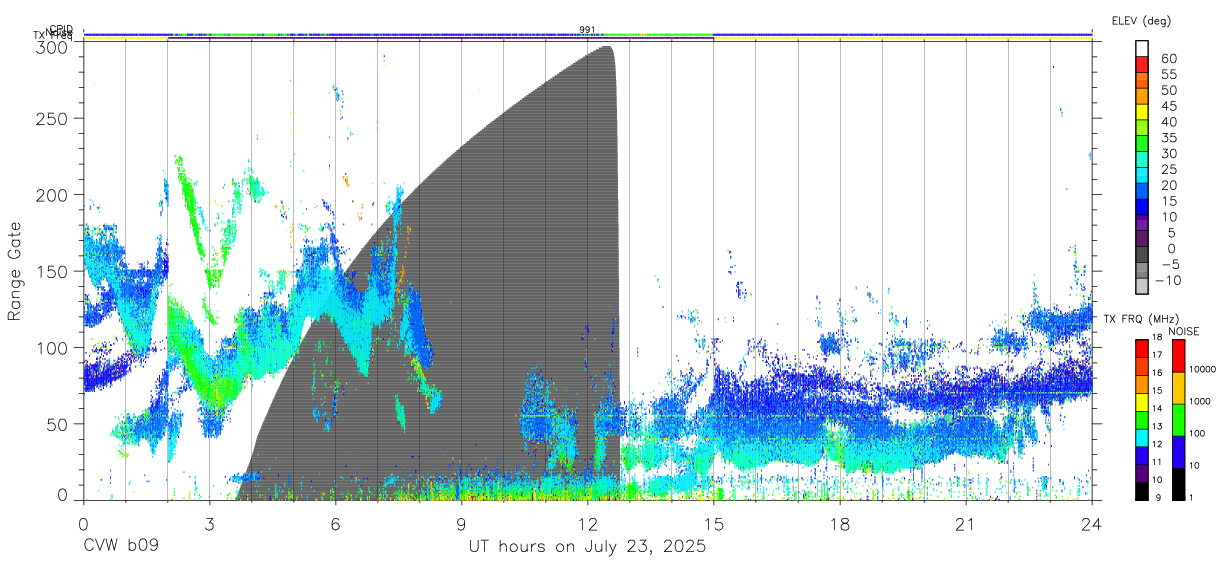Pick the white top swatch of the ELEV bar
The width and height of the screenshot is (1228, 567).
click(1142, 50)
